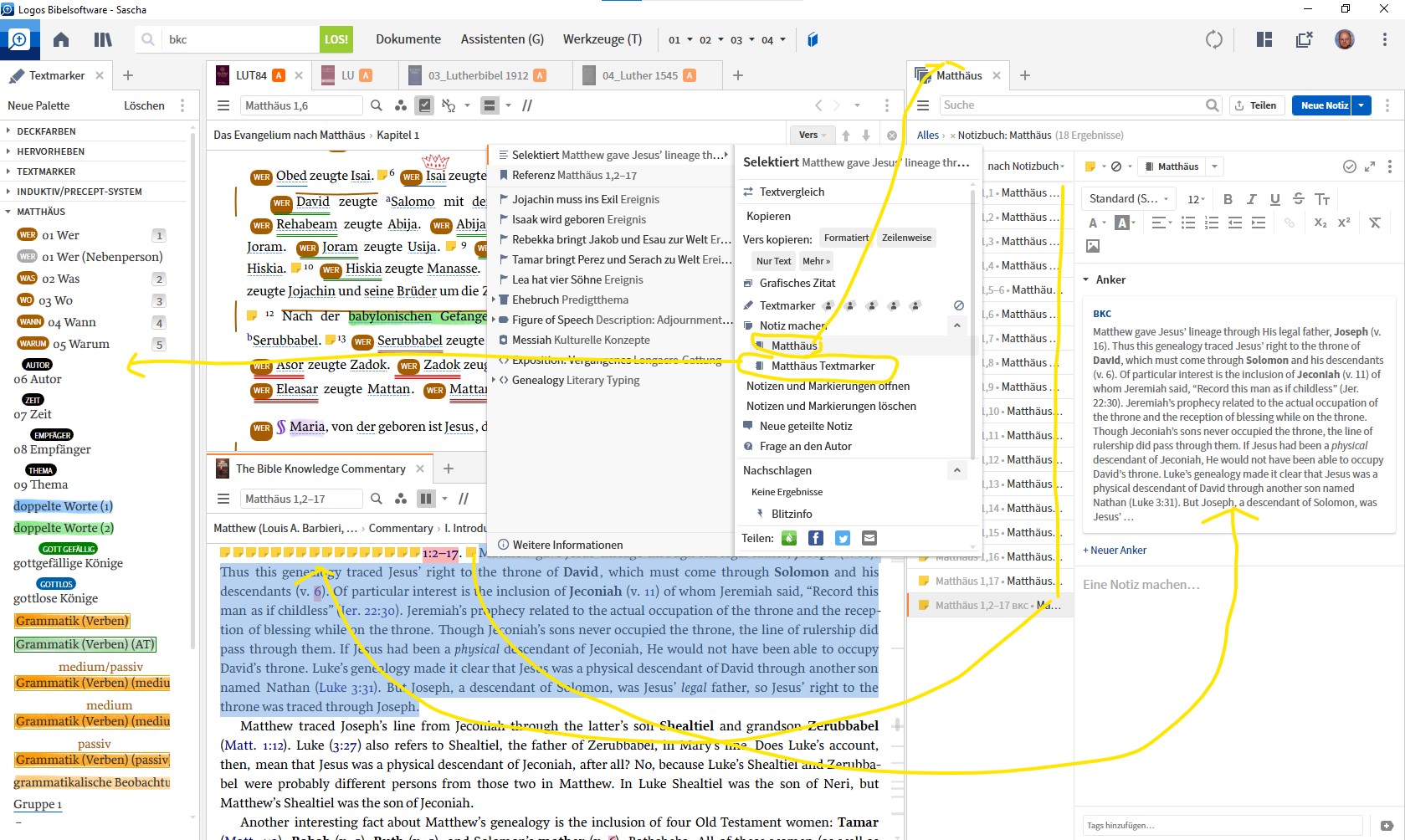Select Matthäus Textmarker in context menu
Image resolution: width=1405 pixels, height=840 pixels.
click(x=823, y=366)
